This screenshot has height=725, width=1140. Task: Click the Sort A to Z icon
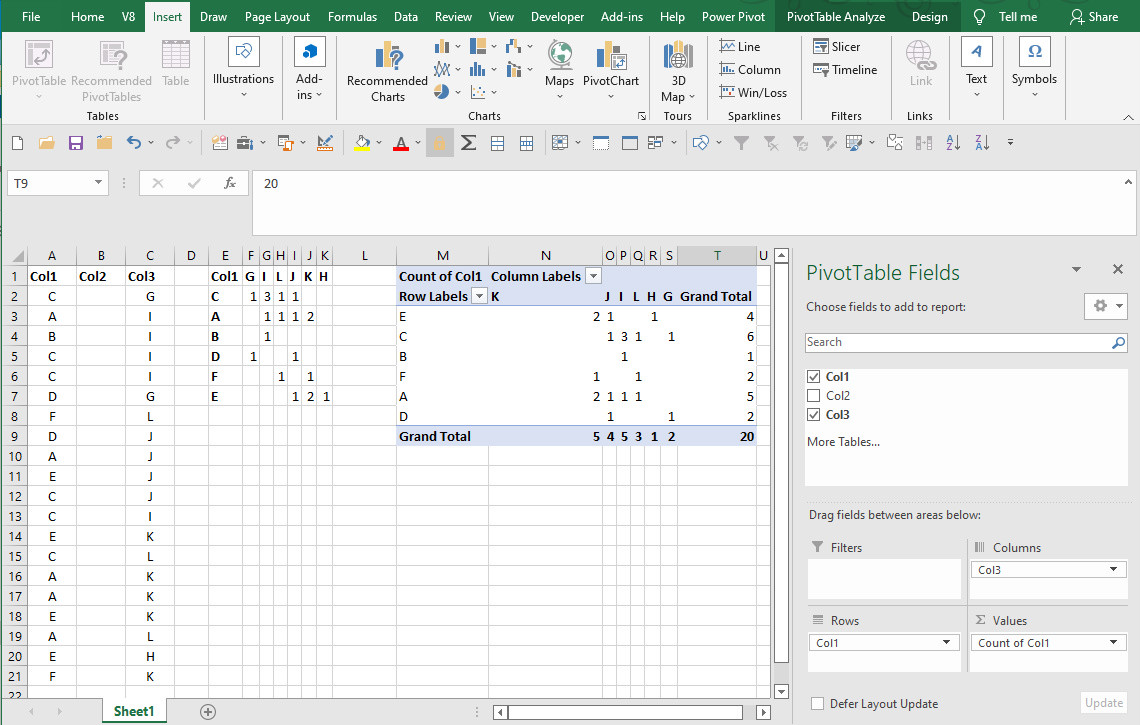tap(953, 143)
